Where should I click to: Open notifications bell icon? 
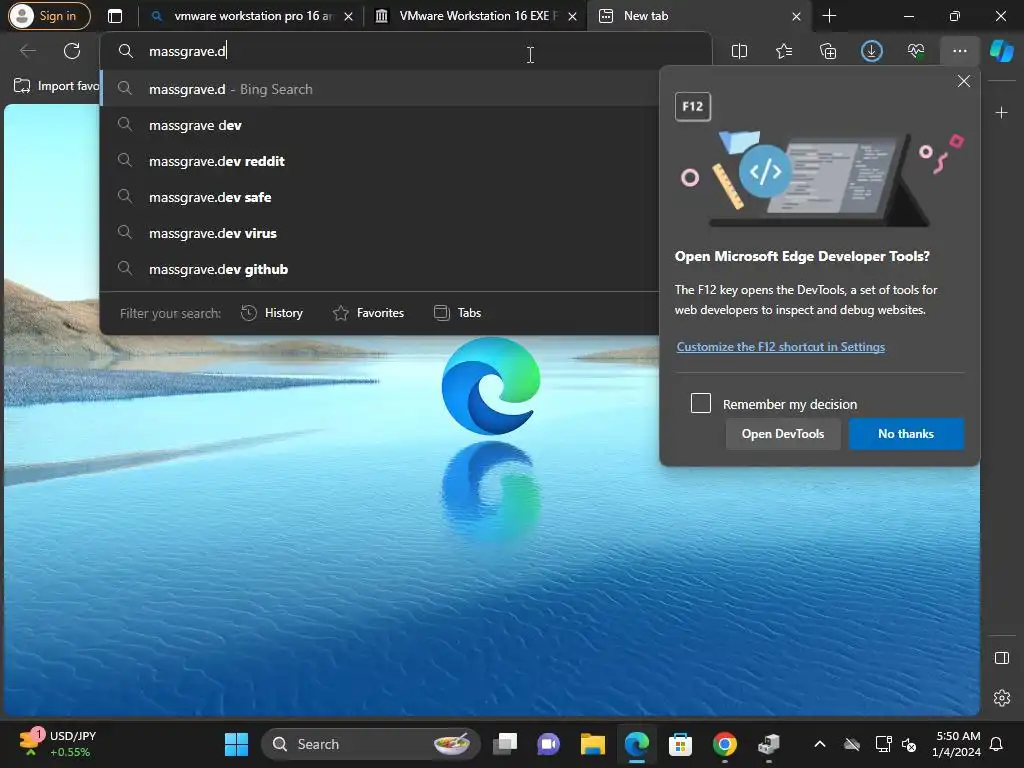pyautogui.click(x=997, y=744)
